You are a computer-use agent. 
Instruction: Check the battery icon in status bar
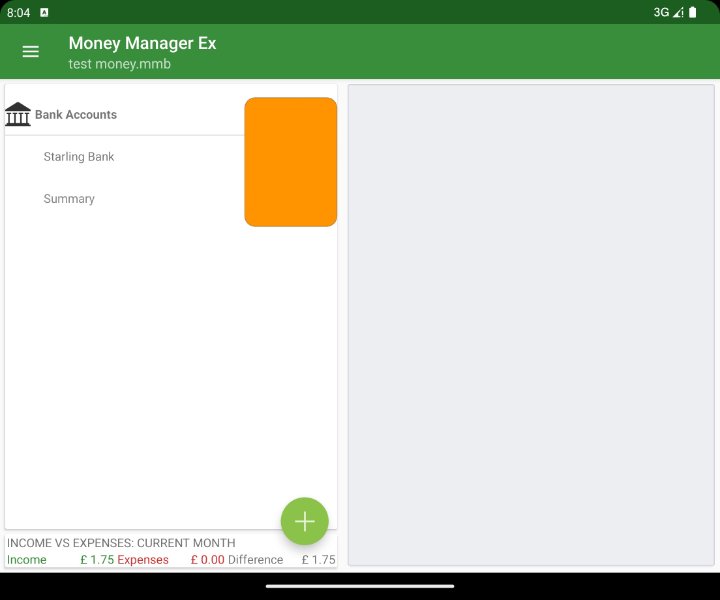pyautogui.click(x=692, y=12)
